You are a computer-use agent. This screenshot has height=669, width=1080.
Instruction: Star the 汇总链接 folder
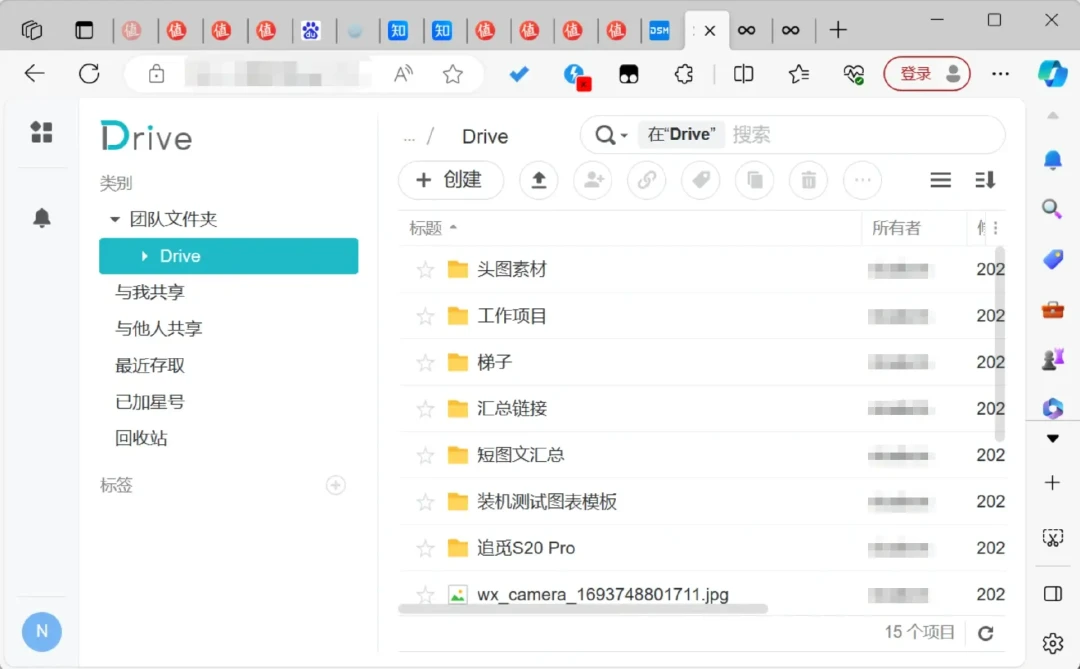[425, 409]
